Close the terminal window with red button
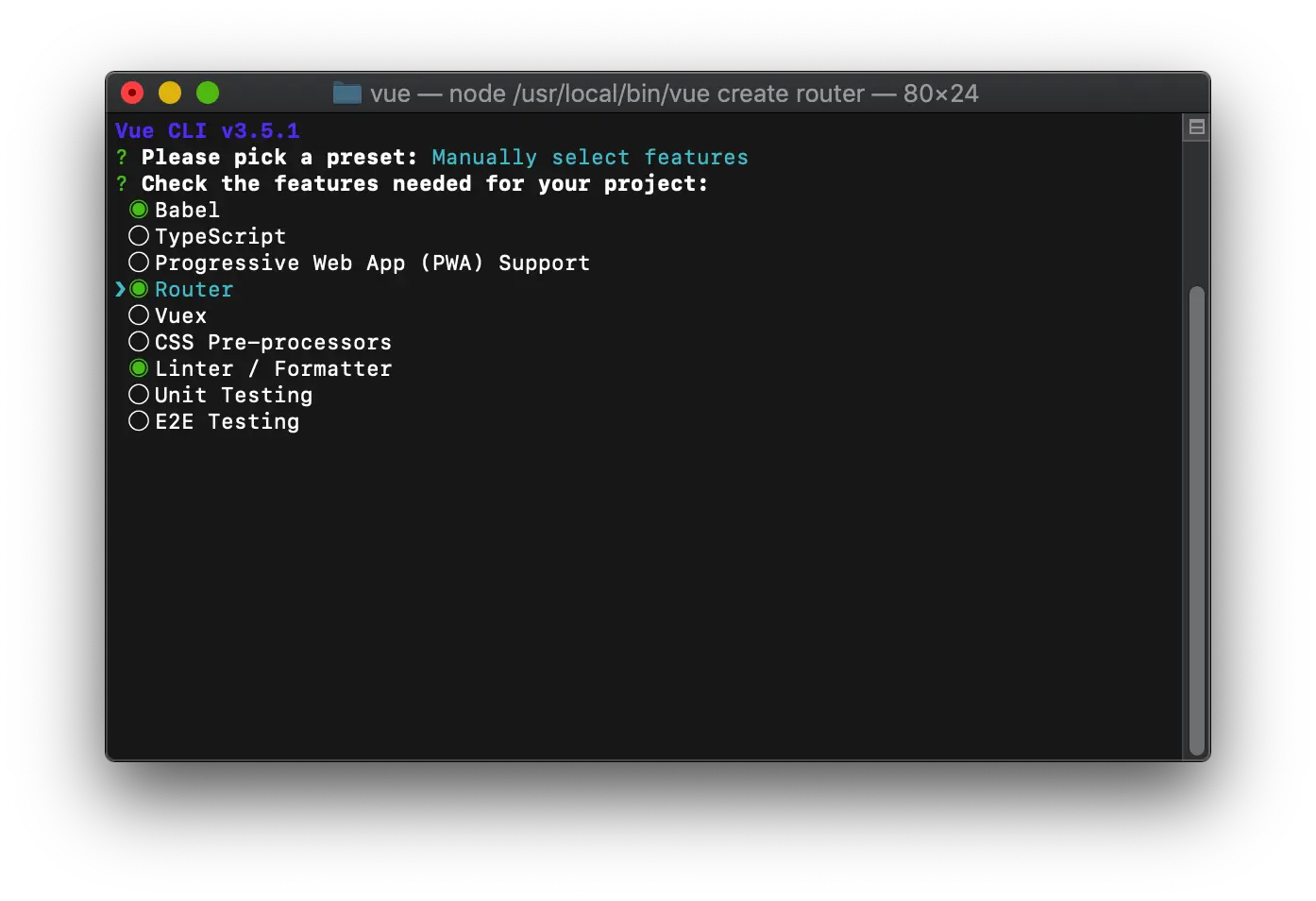Viewport: 1316px width, 901px height. [x=132, y=93]
